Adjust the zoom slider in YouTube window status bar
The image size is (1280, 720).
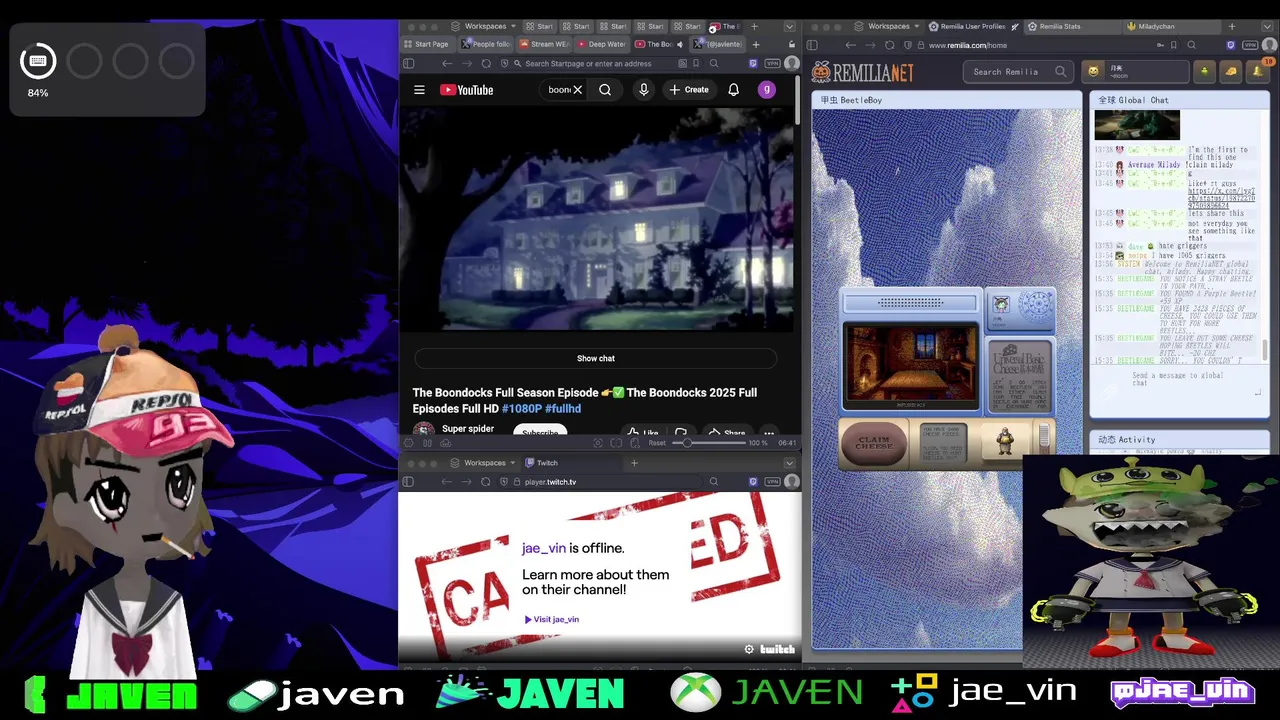(708, 443)
